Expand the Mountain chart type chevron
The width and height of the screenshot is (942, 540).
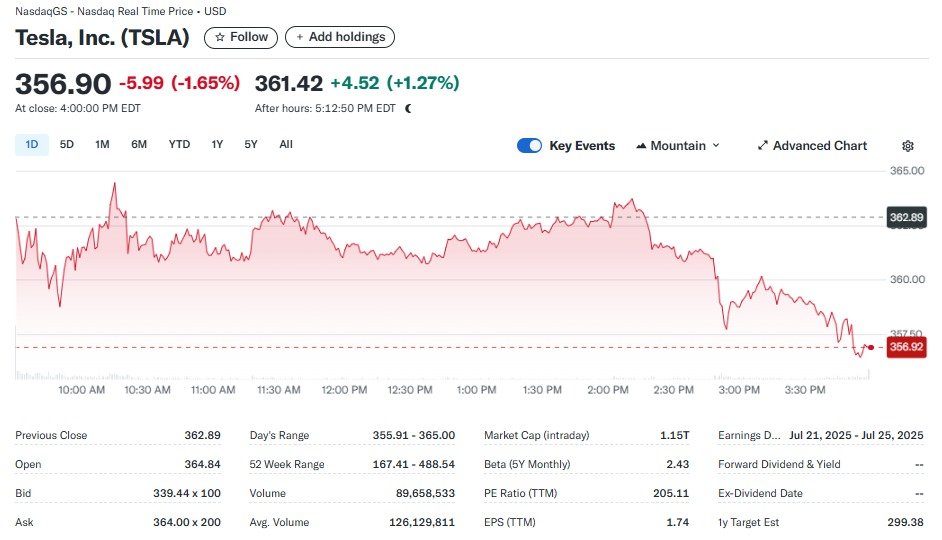point(716,146)
